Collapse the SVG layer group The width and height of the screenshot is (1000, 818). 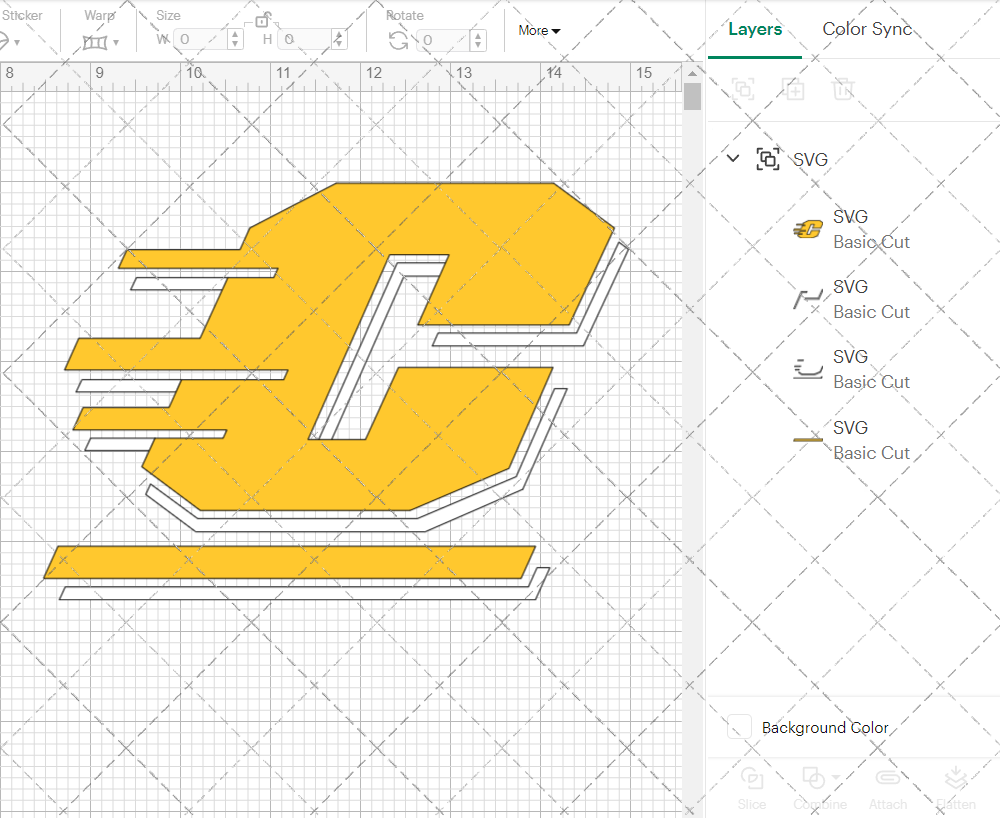tap(732, 158)
